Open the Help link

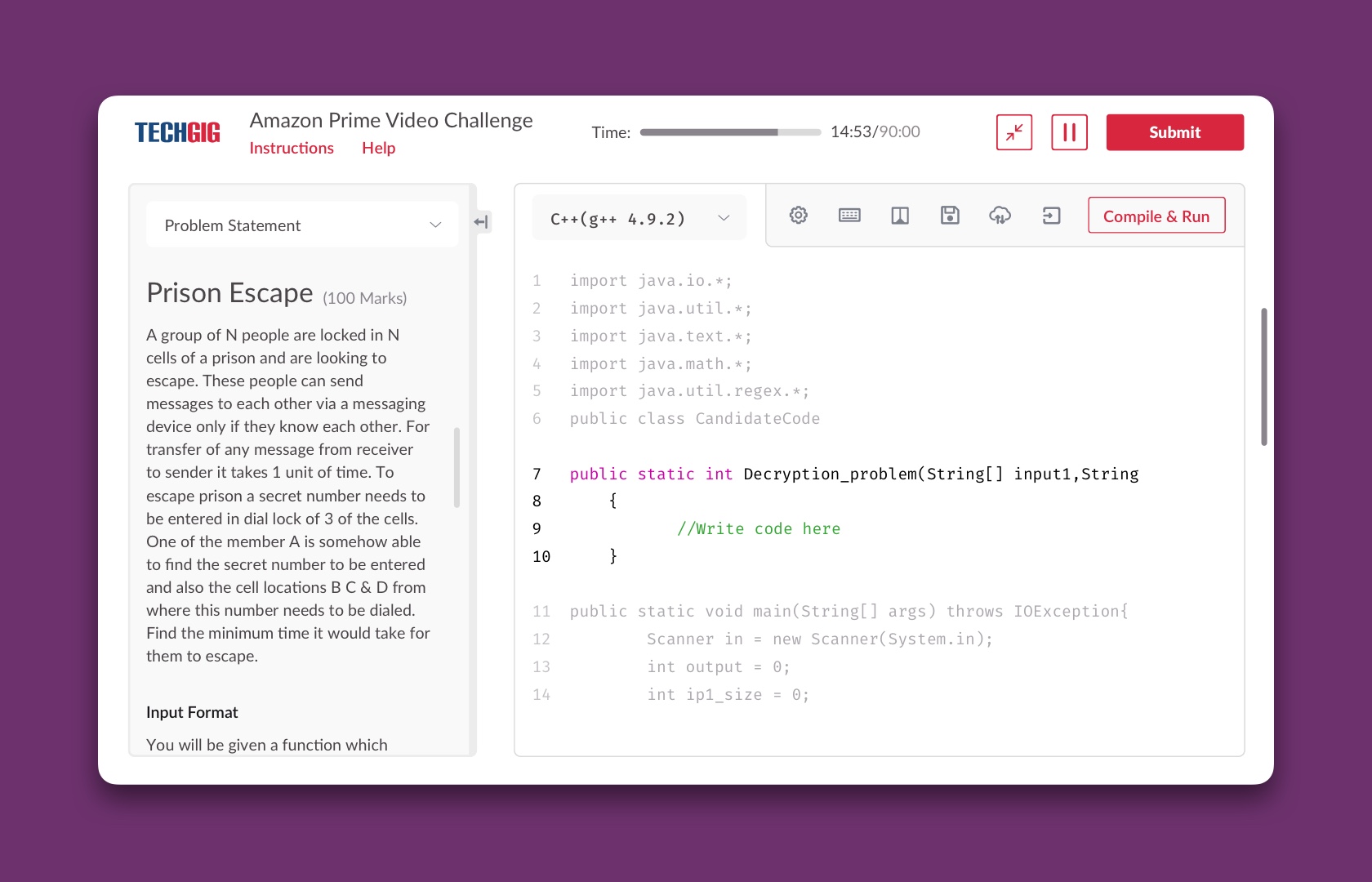tap(378, 148)
